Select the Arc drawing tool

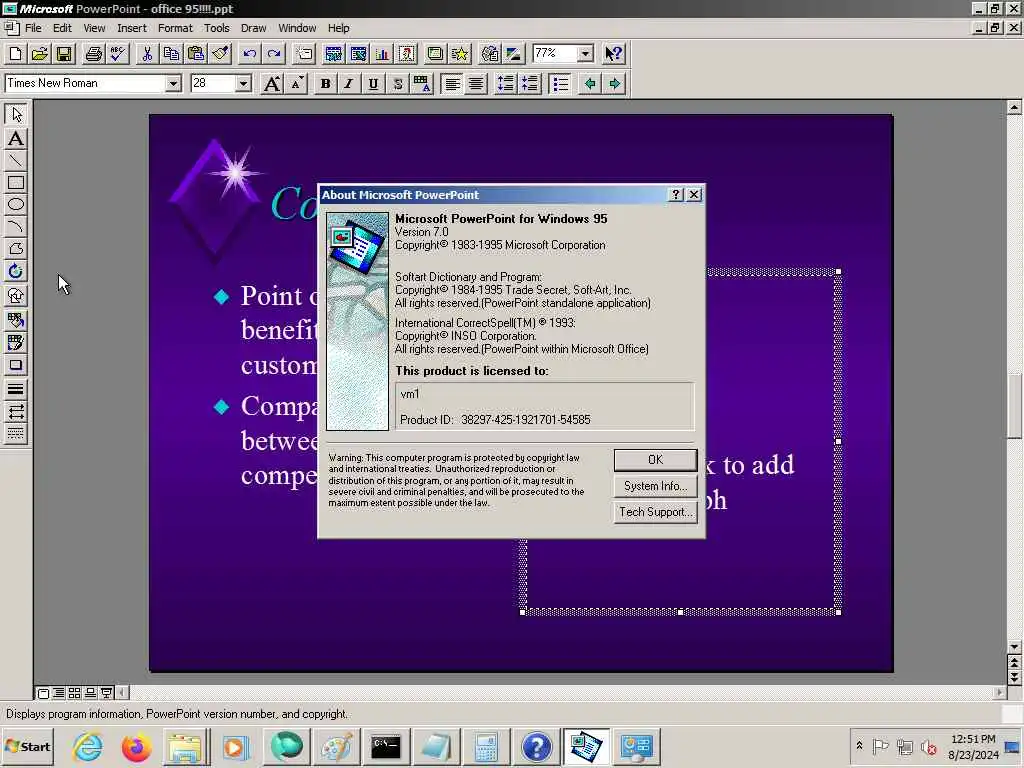(16, 227)
